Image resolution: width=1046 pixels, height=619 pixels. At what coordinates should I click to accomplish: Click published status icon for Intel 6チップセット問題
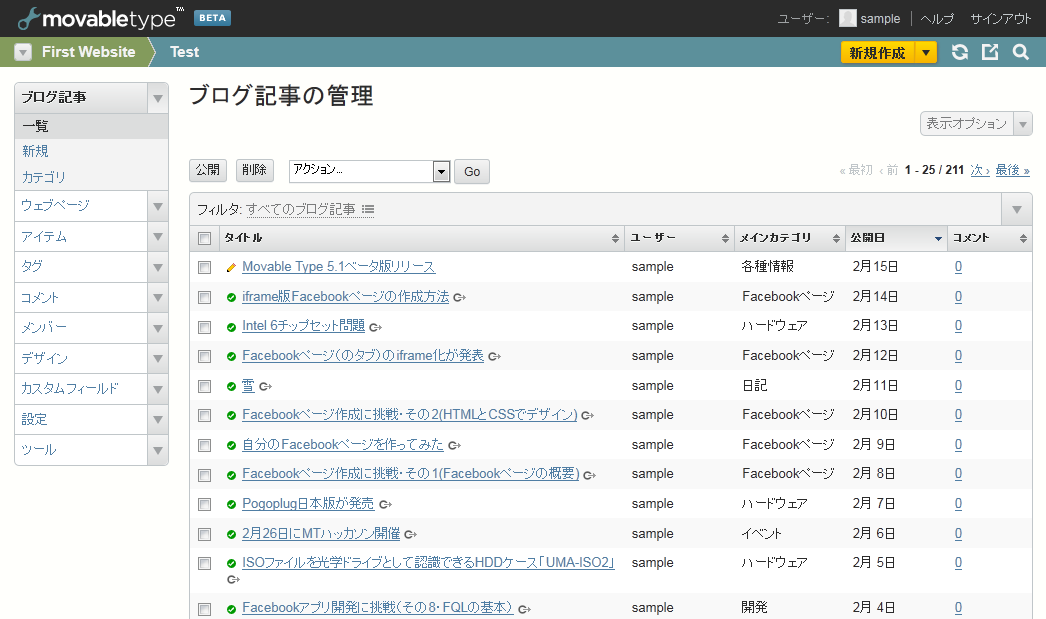click(x=231, y=327)
